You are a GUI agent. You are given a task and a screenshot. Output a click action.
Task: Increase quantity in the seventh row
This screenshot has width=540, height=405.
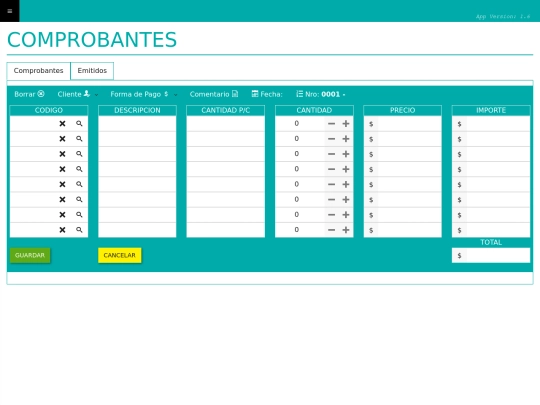(346, 215)
